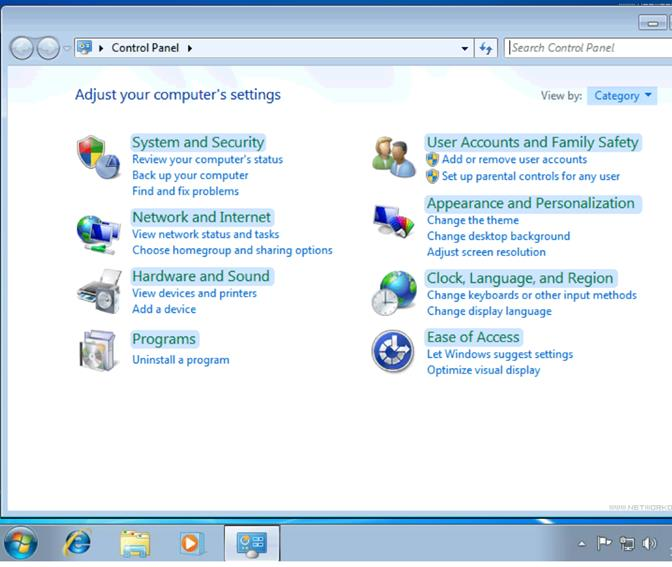This screenshot has width=672, height=567.
Task: Click the volume speaker tray icon
Action: (x=649, y=543)
